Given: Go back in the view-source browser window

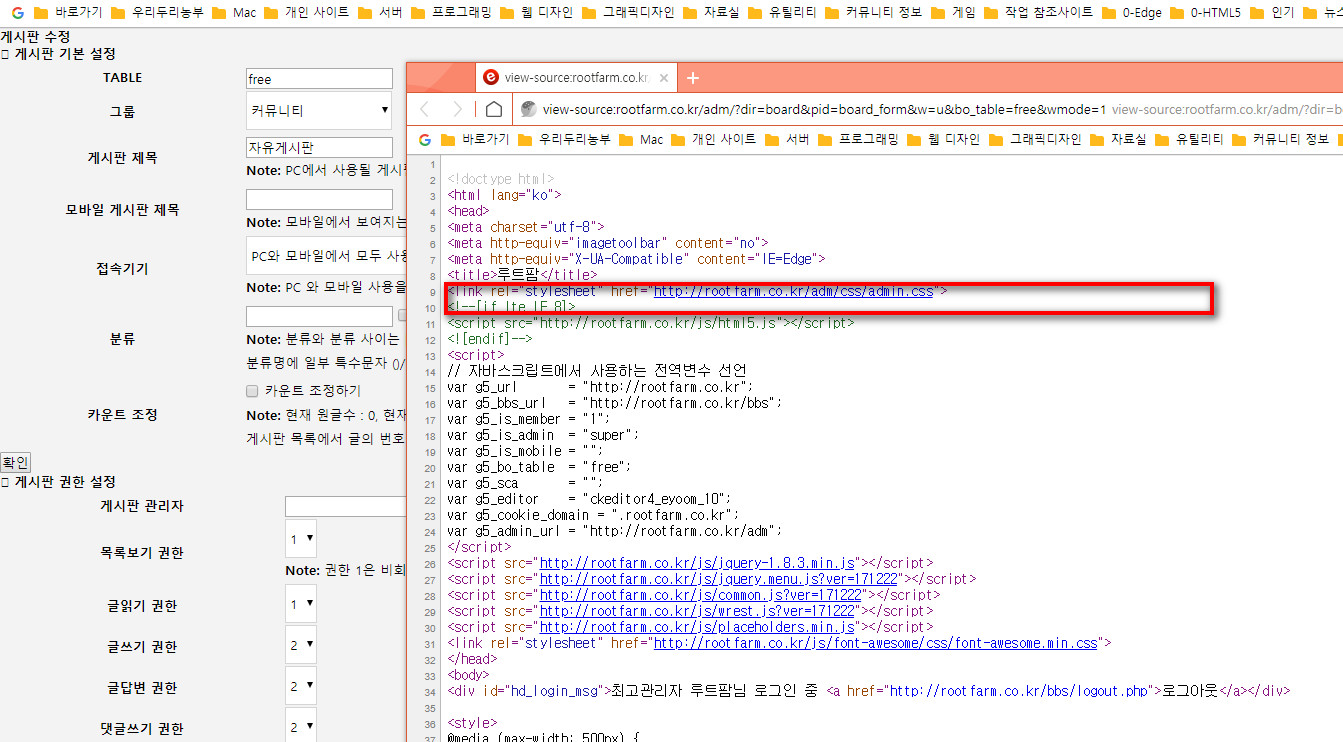Looking at the screenshot, I should point(425,109).
